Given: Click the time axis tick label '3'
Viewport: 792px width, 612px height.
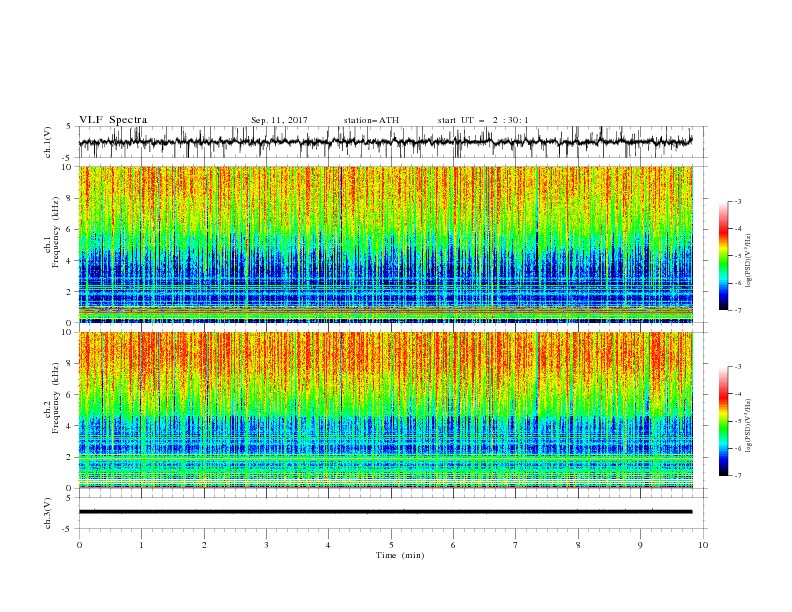Looking at the screenshot, I should [x=266, y=545].
